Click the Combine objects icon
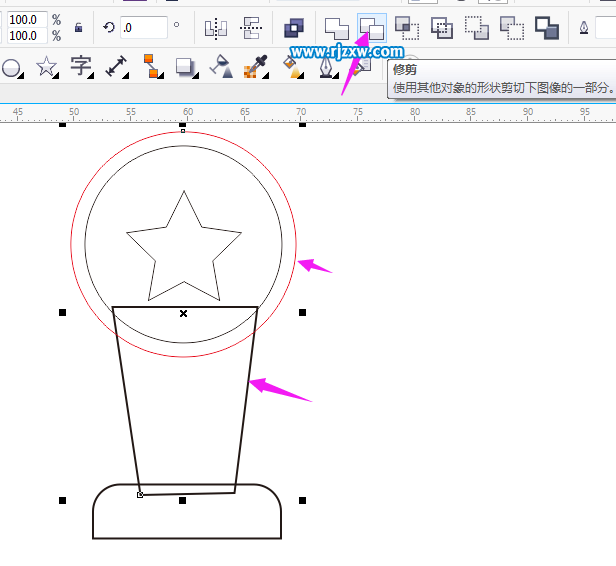616x566 pixels. pyautogui.click(x=293, y=27)
